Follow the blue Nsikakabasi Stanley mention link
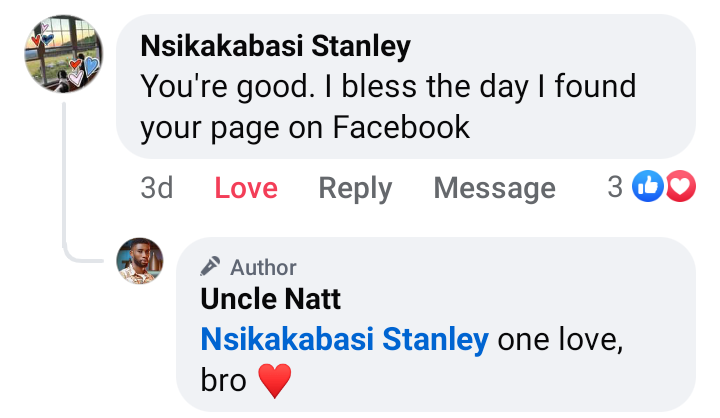This screenshot has height=418, width=720. (x=344, y=340)
